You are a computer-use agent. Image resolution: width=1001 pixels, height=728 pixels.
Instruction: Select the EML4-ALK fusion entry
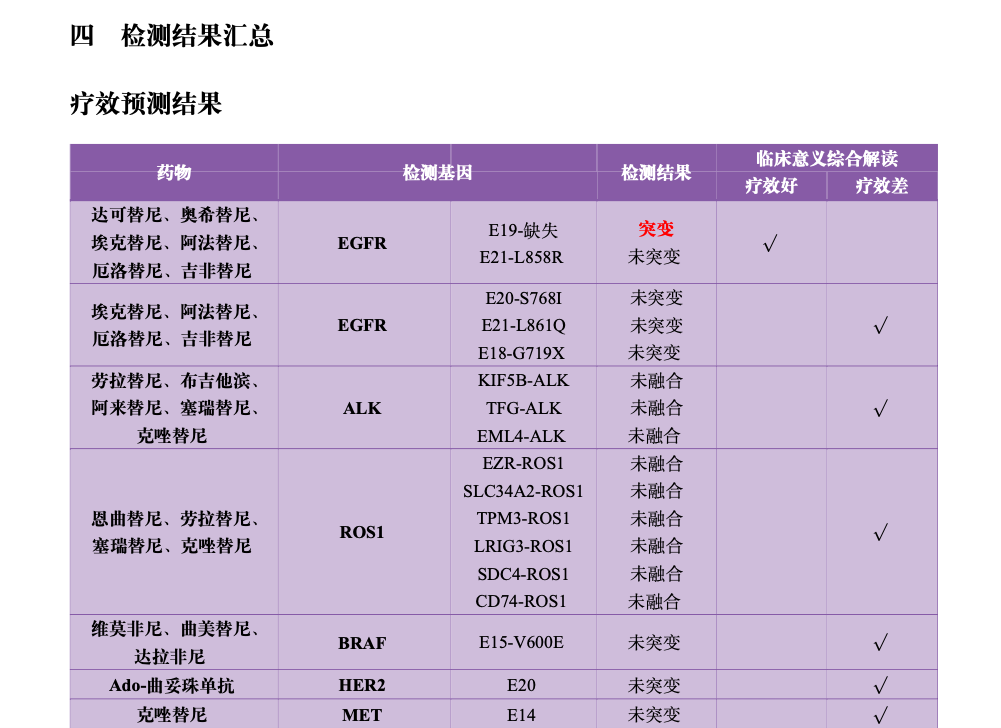pos(521,436)
